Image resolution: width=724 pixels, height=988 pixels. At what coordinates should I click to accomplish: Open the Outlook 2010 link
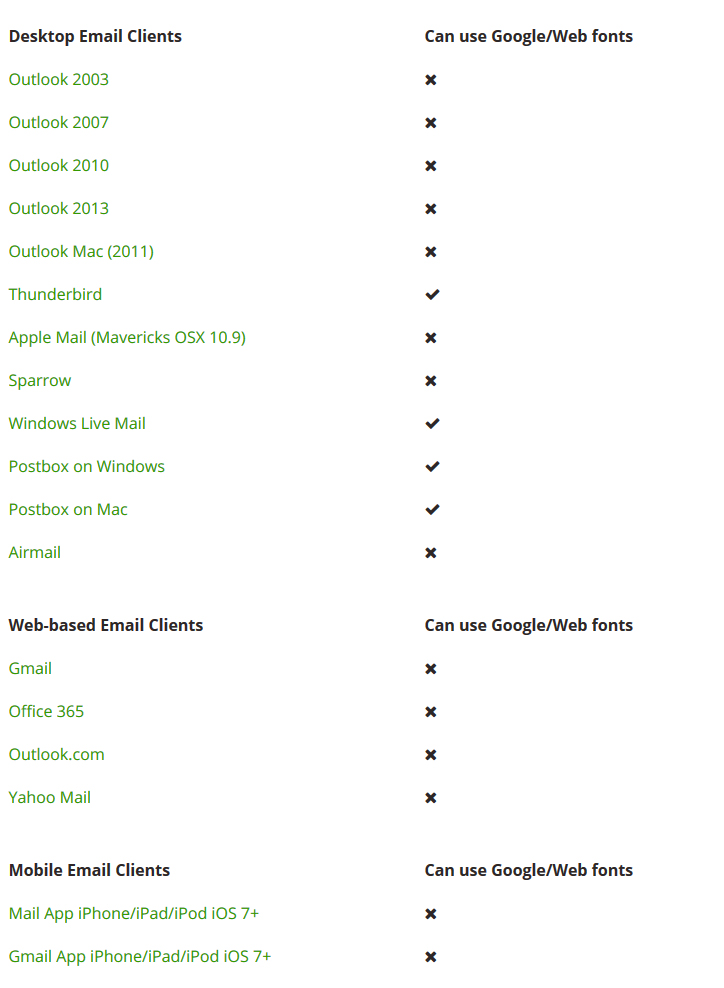tap(59, 166)
